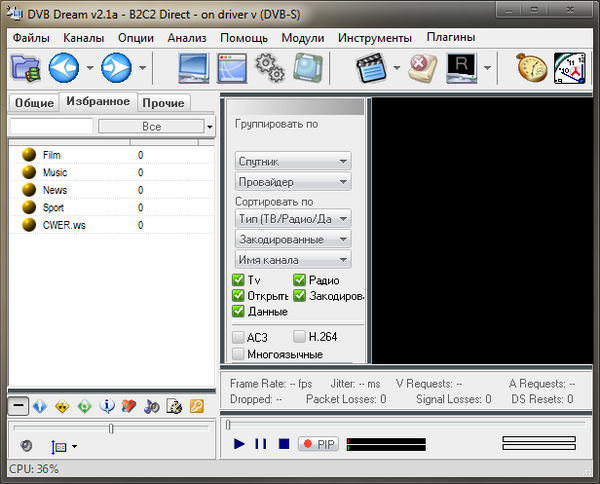Enable the AC3 filter checkbox
Image resolution: width=600 pixels, height=484 pixels.
238,337
